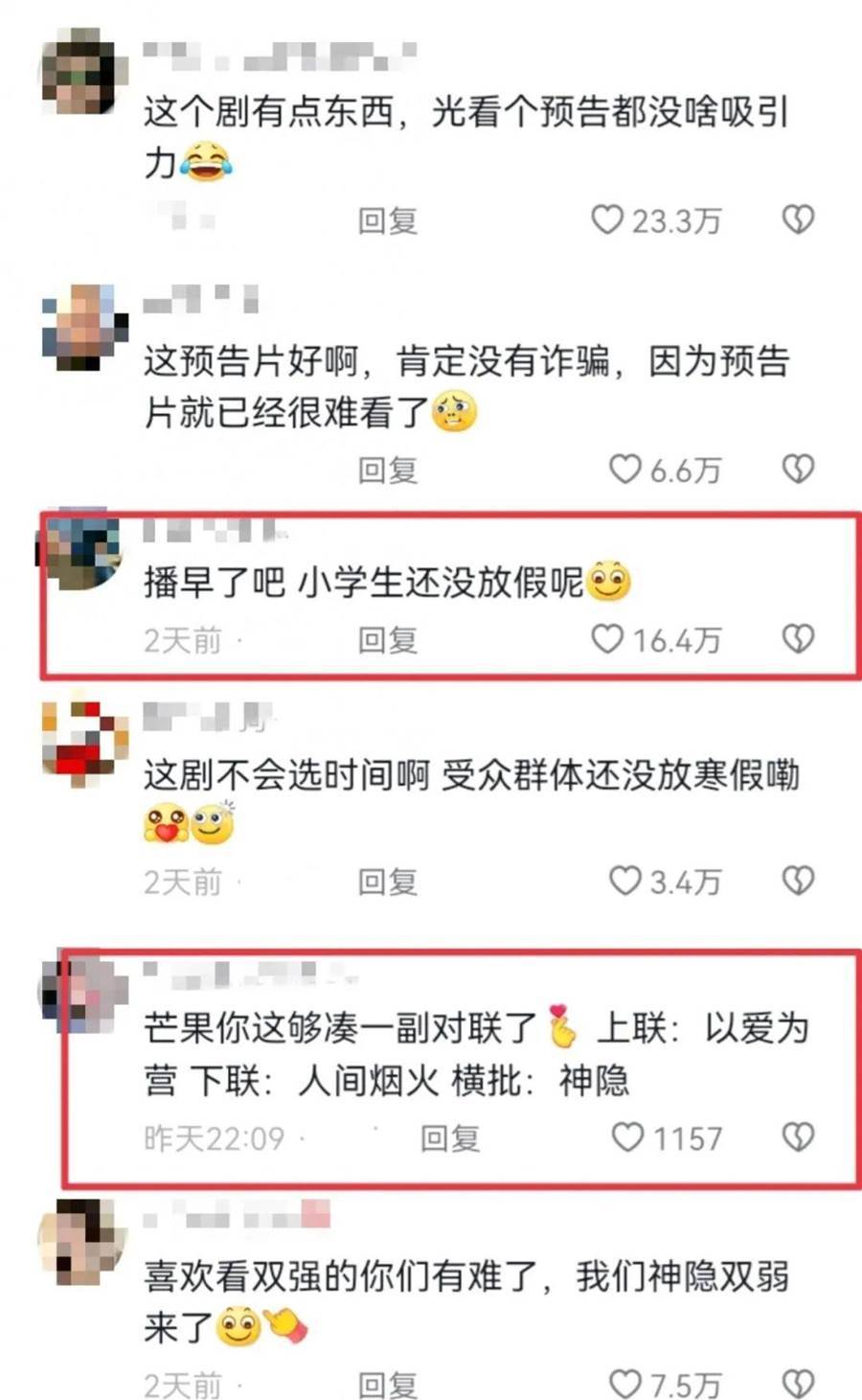Like the 对联 comment with 1157 likes
This screenshot has height=1400, width=862.
click(x=627, y=1137)
